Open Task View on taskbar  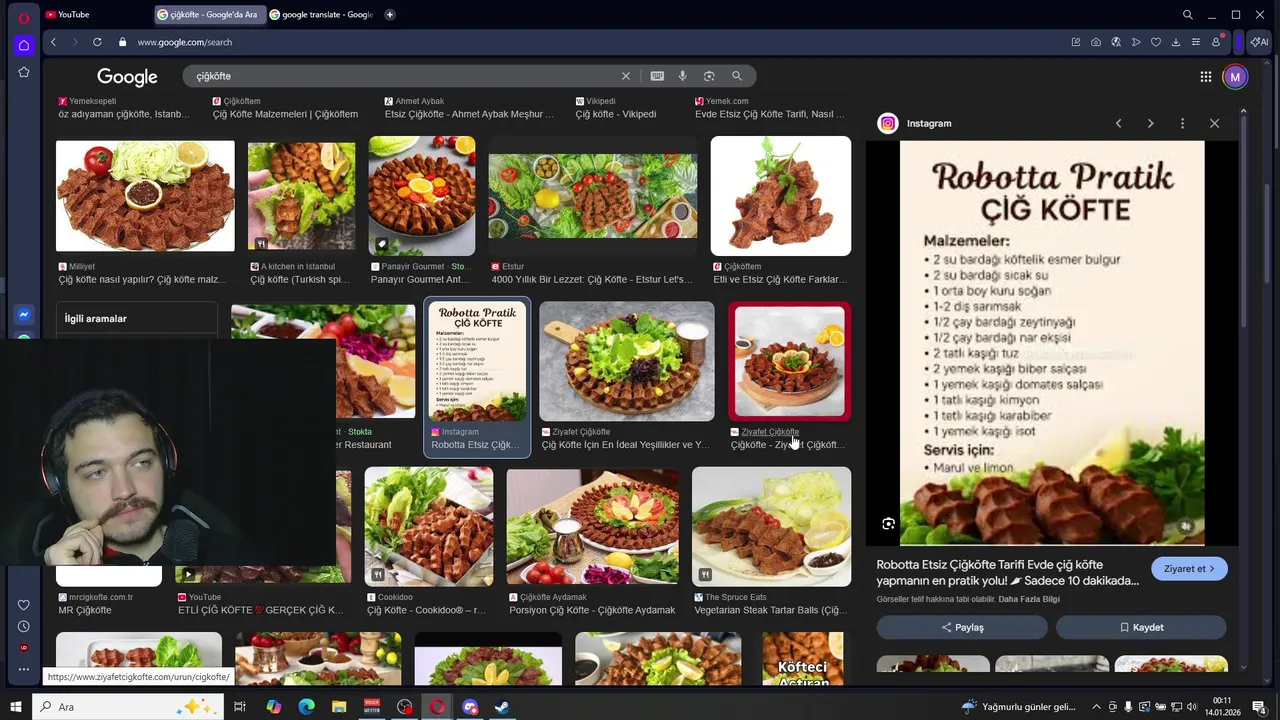(x=240, y=707)
